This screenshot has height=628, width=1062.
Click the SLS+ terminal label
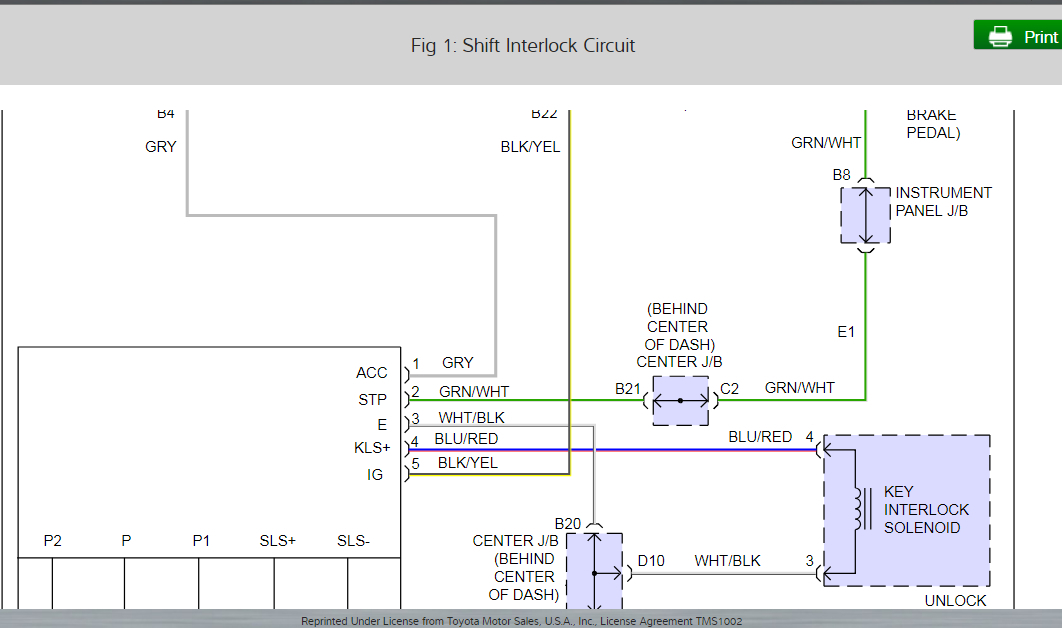[277, 541]
